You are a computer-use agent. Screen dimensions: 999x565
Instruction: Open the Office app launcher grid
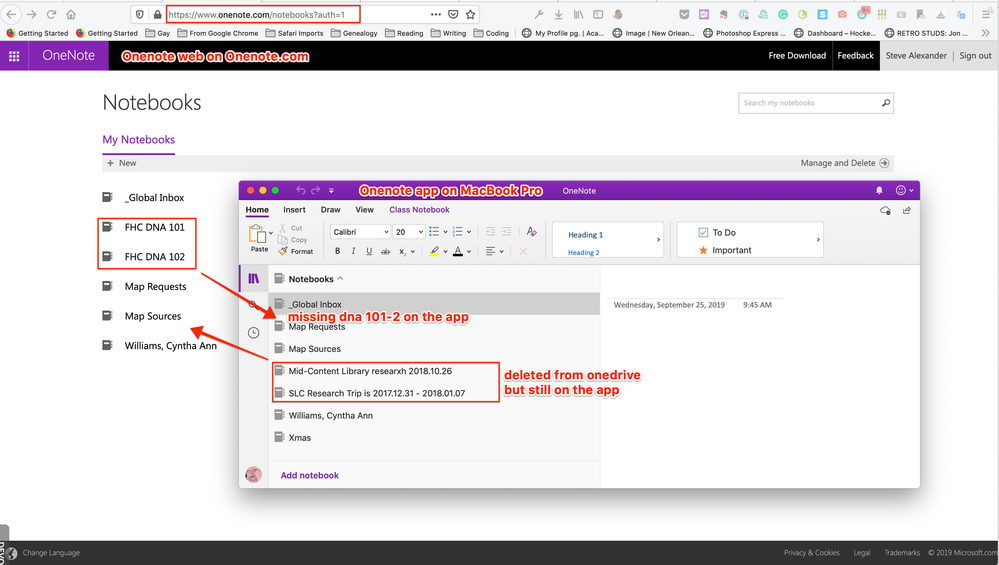14,56
